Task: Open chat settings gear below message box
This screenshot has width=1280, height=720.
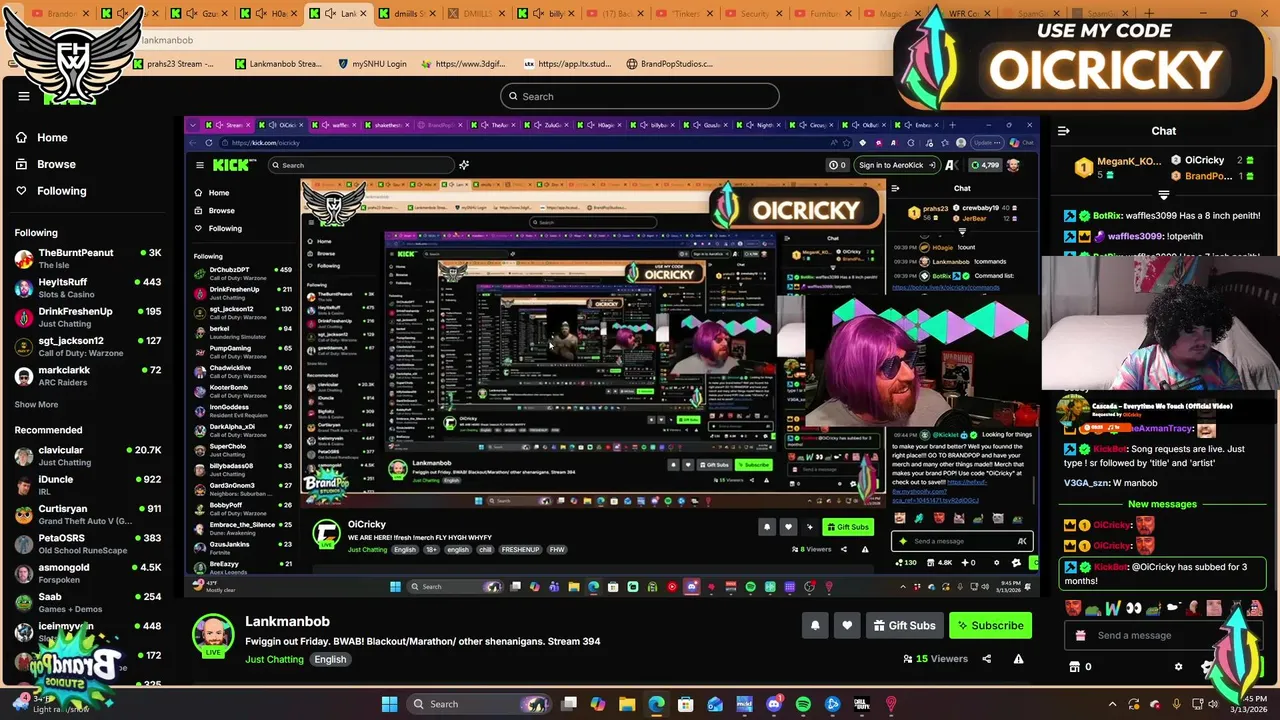Action: pos(1178,667)
